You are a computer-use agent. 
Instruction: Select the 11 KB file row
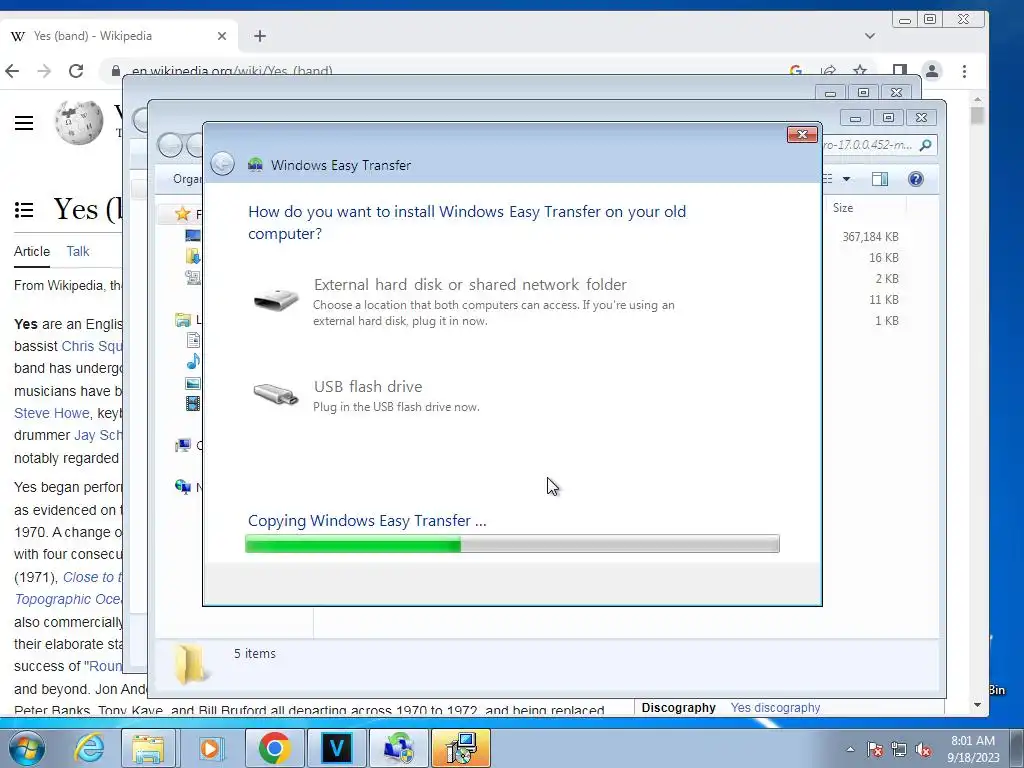[x=883, y=299]
